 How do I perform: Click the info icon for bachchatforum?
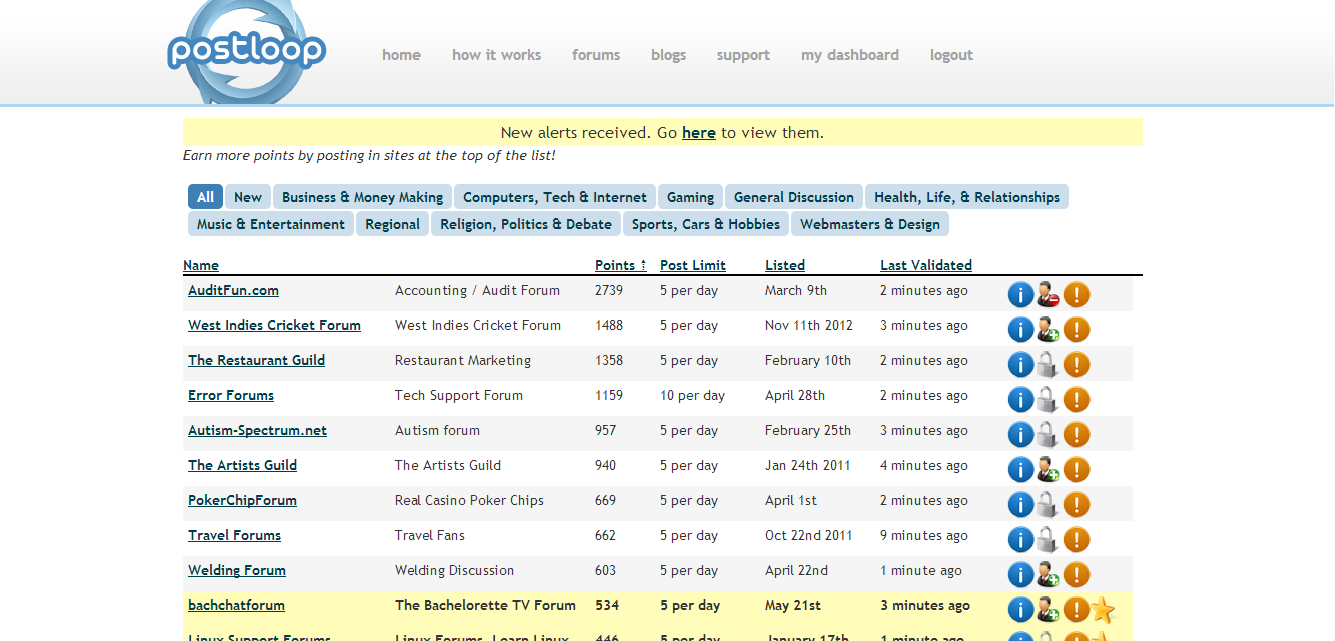(1020, 610)
